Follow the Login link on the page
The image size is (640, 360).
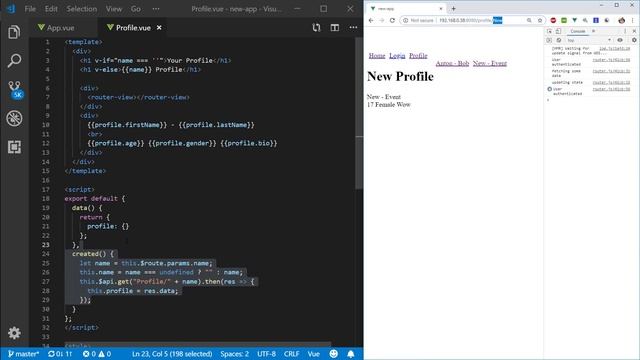pyautogui.click(x=397, y=56)
